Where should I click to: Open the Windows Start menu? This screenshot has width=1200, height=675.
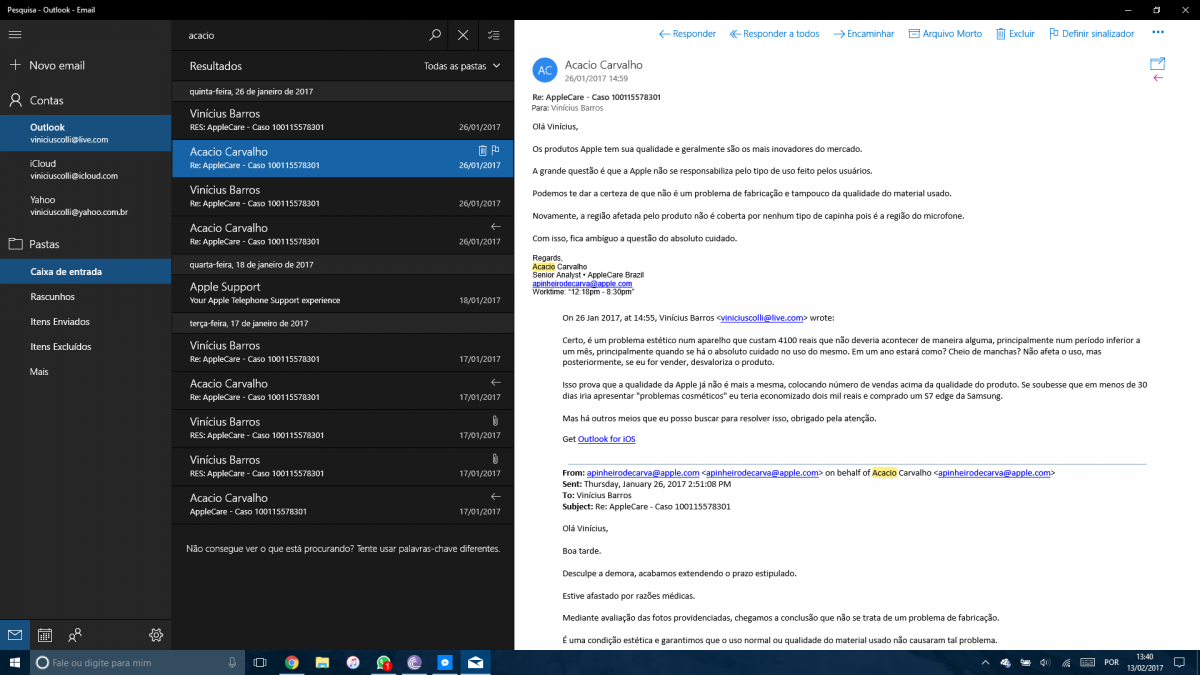(15, 662)
